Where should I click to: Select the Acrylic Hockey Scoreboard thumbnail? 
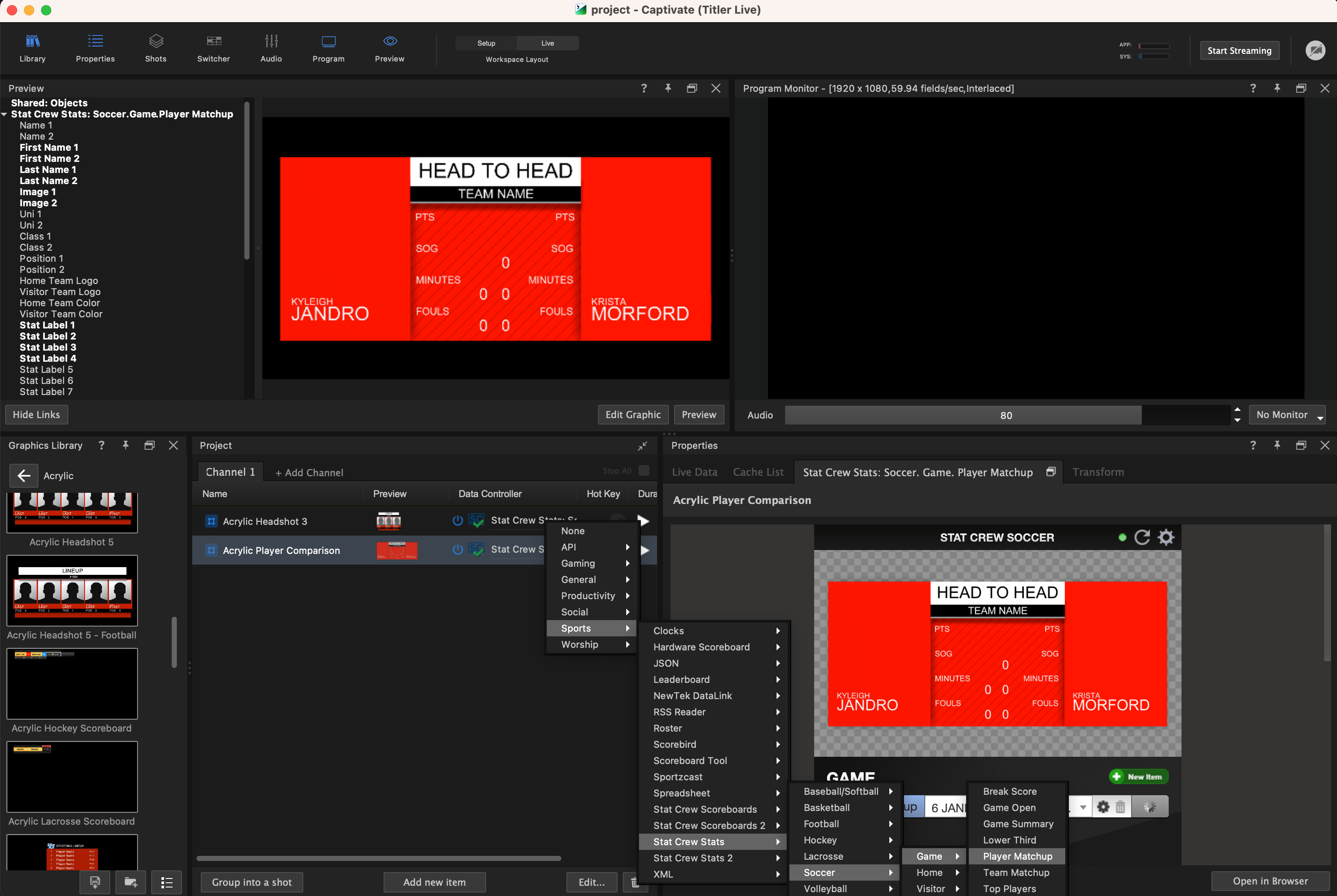pyautogui.click(x=72, y=683)
